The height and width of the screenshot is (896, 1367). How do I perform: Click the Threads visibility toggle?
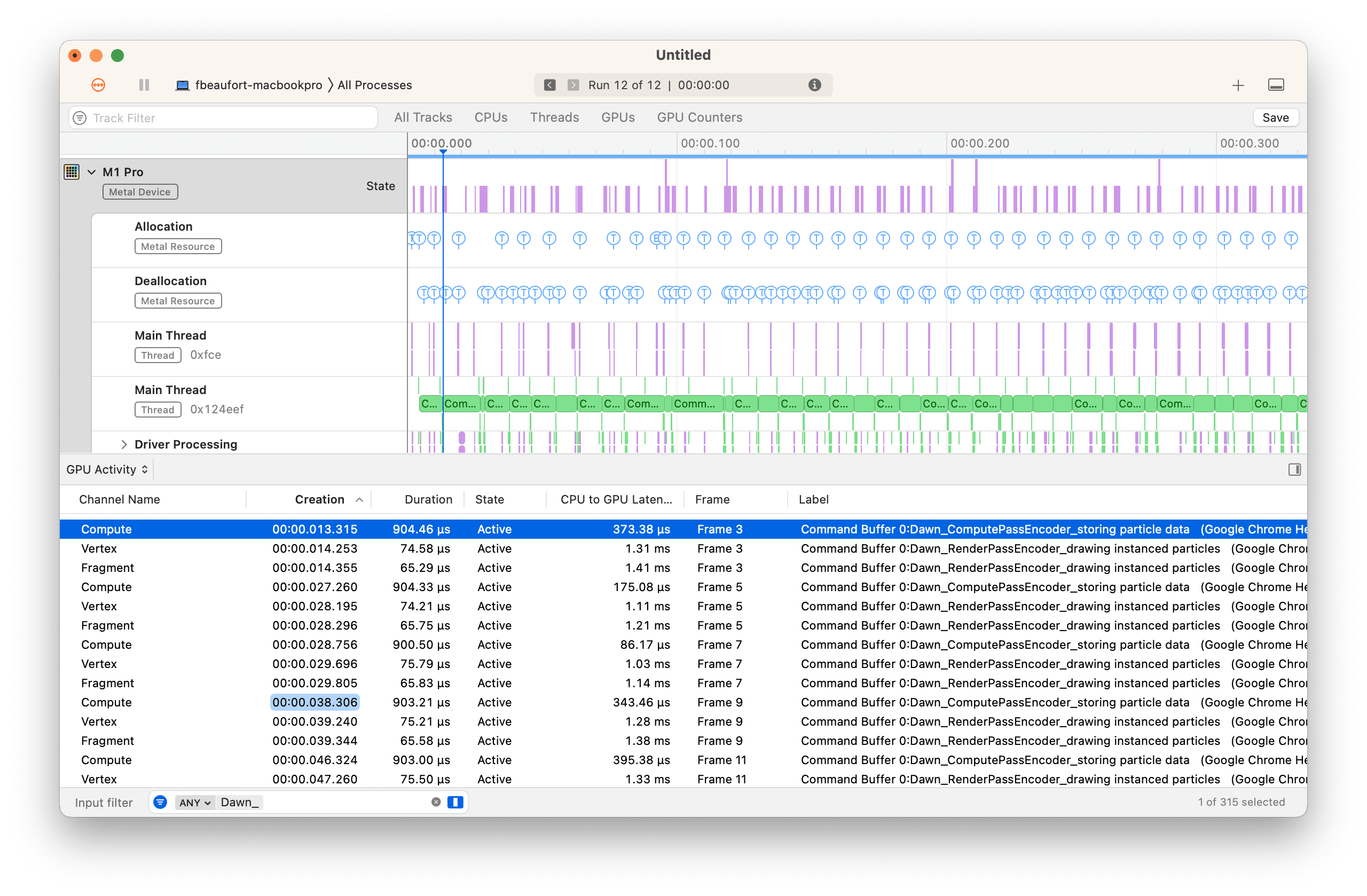[554, 117]
